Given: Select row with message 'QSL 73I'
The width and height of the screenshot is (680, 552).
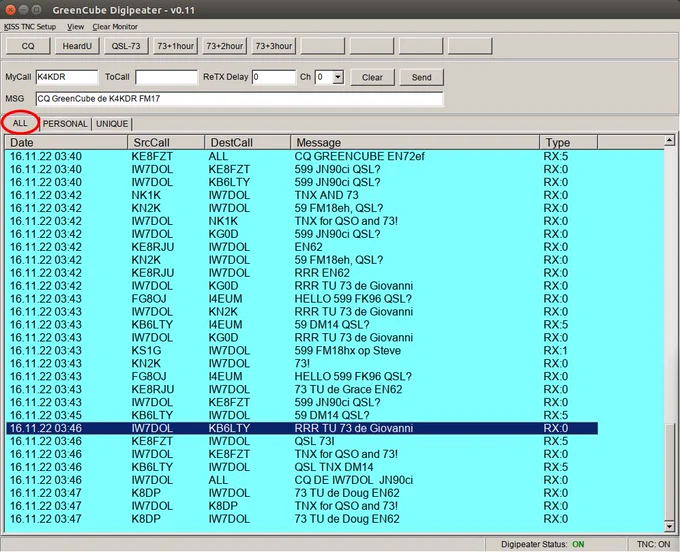Looking at the screenshot, I should click(302, 441).
